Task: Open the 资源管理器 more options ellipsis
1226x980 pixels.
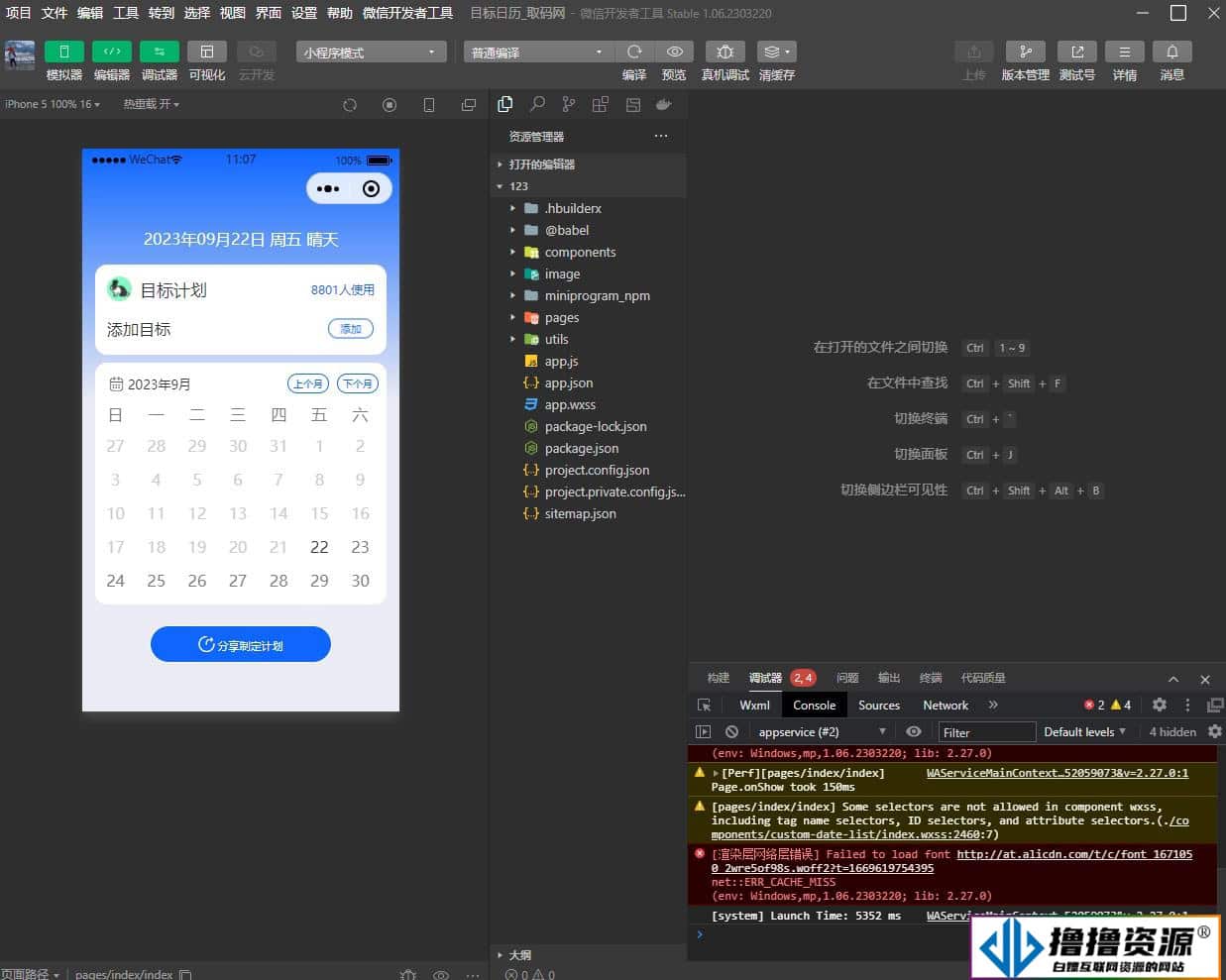Action: tap(661, 136)
